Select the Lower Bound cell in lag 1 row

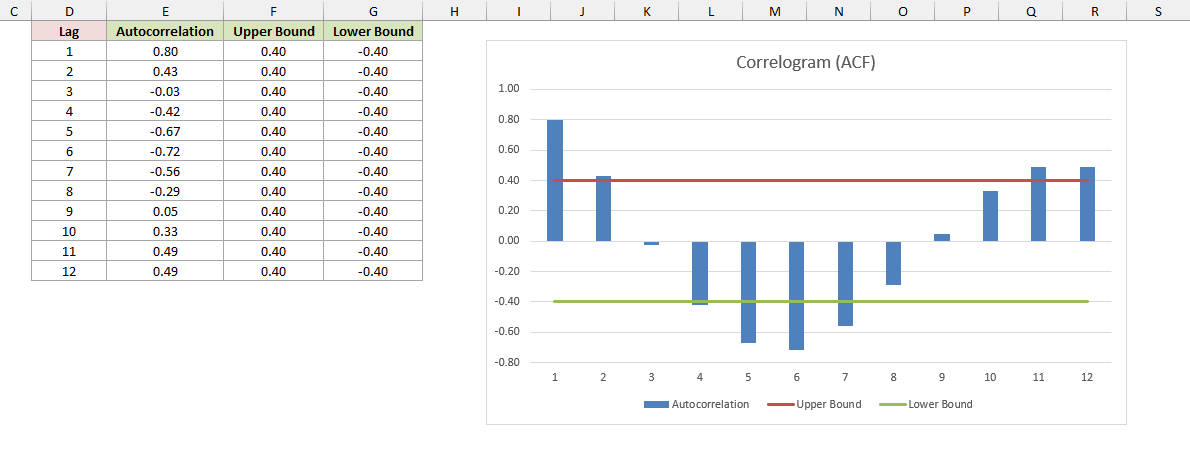pos(373,52)
